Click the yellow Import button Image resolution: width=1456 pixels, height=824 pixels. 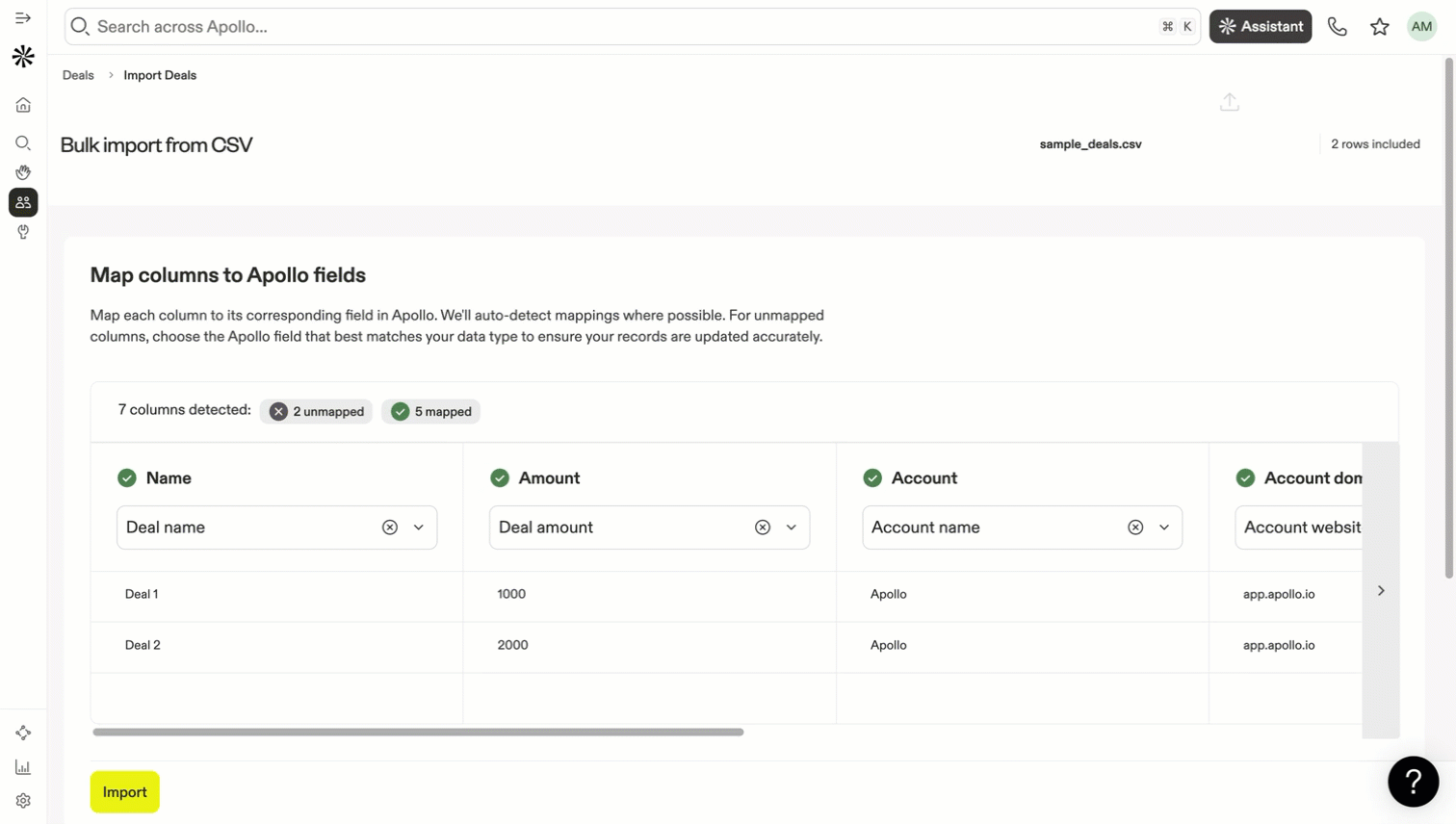(x=125, y=792)
